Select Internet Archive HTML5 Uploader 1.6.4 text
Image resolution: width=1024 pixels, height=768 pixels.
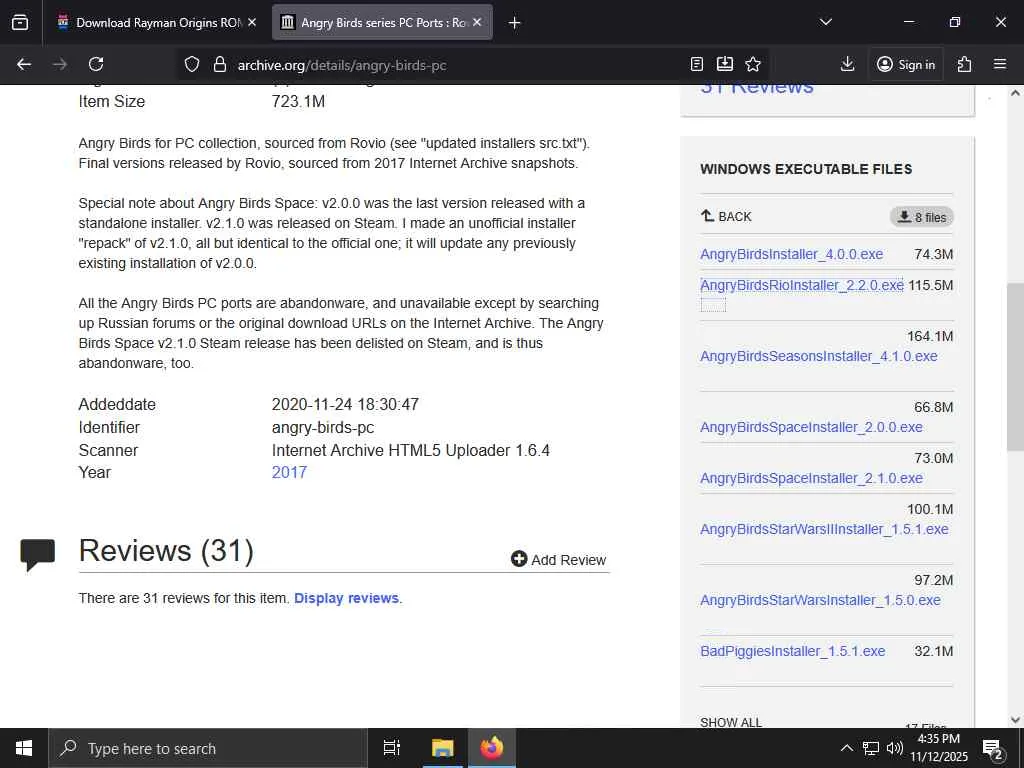pyautogui.click(x=411, y=450)
